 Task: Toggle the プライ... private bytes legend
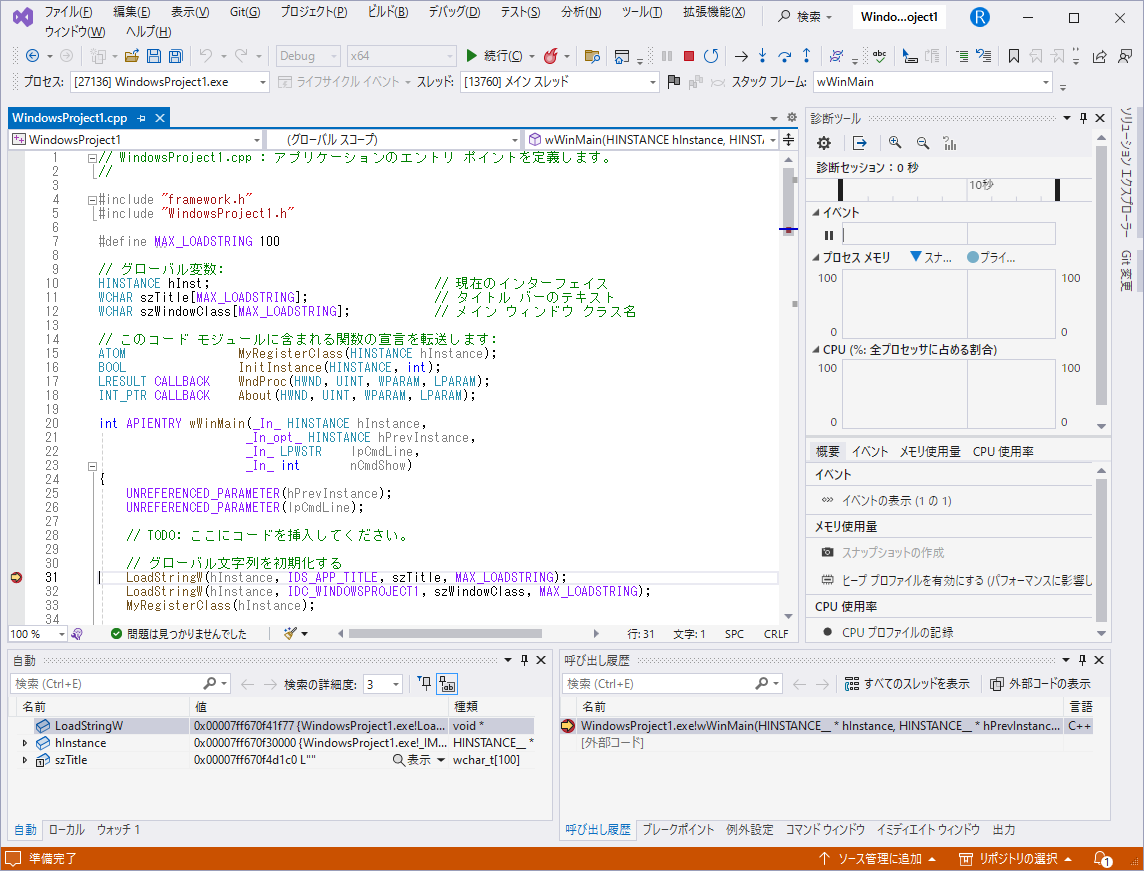[x=991, y=258]
